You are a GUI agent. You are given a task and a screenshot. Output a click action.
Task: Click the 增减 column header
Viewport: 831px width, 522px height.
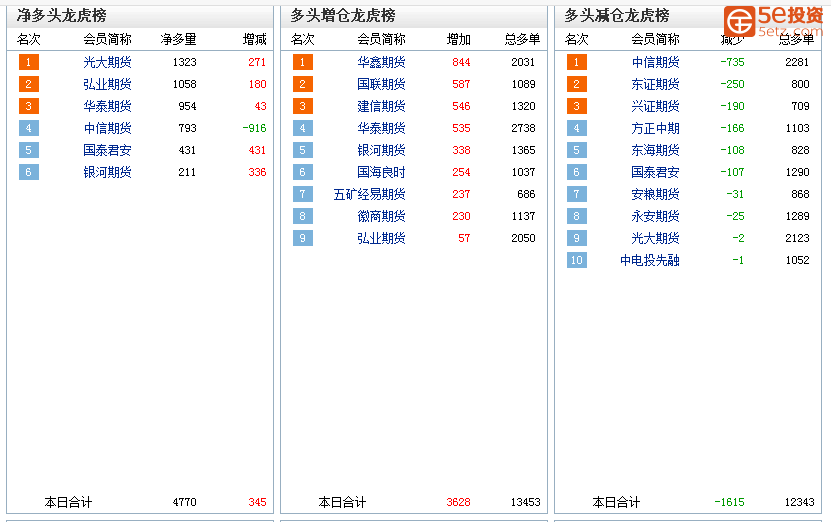(x=254, y=39)
